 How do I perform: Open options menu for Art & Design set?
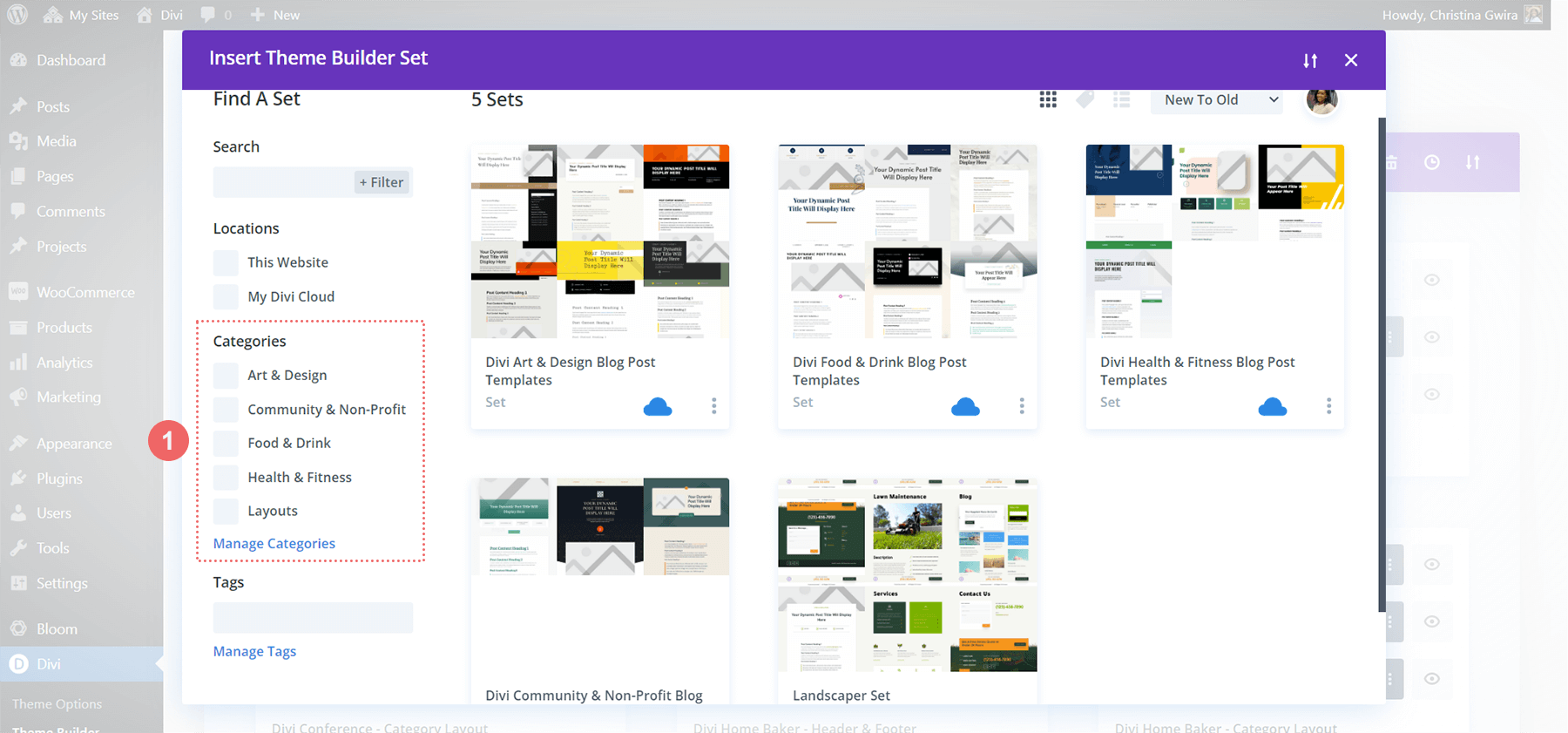(x=714, y=406)
